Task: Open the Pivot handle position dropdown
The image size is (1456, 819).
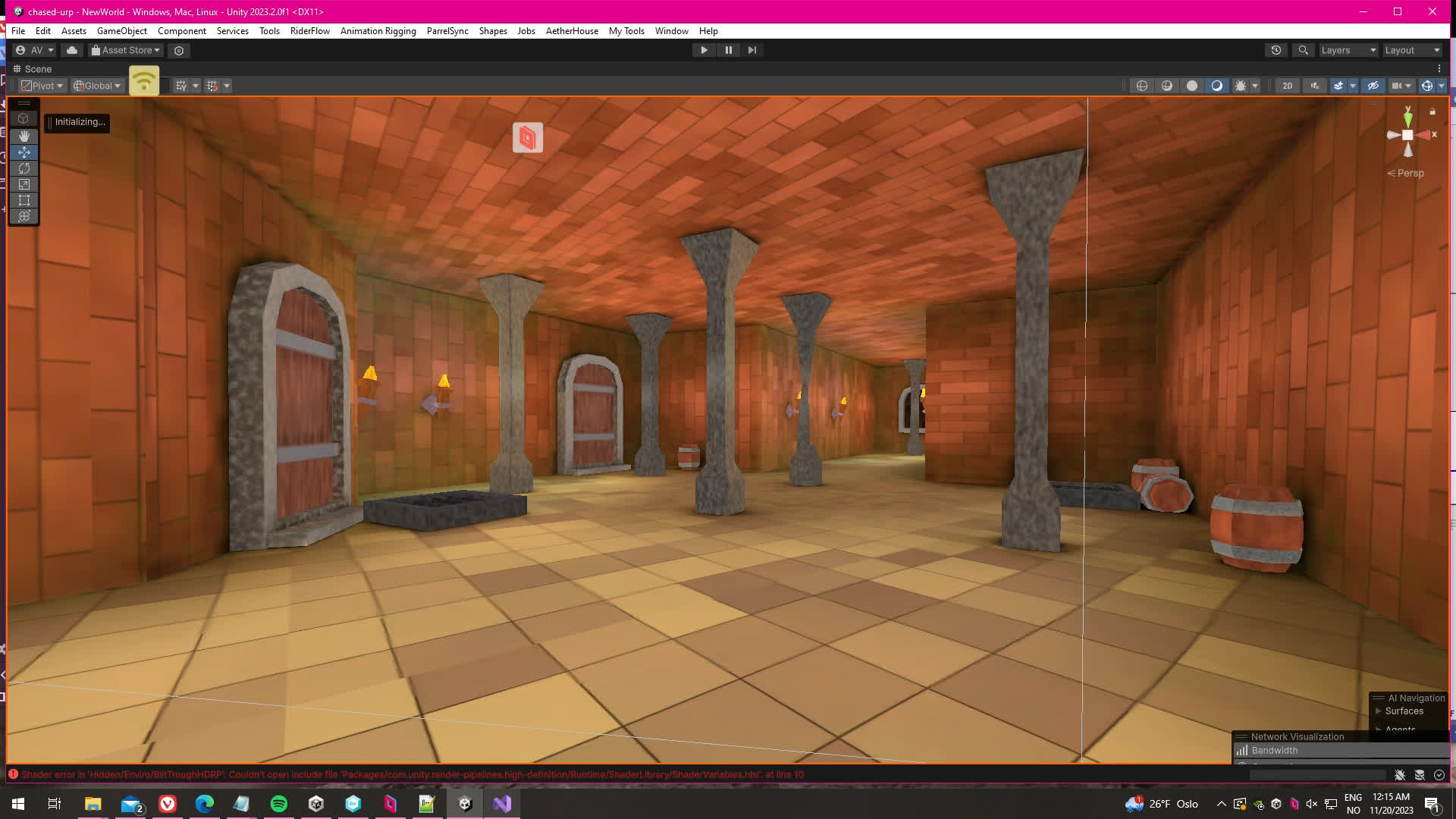Action: coord(42,86)
